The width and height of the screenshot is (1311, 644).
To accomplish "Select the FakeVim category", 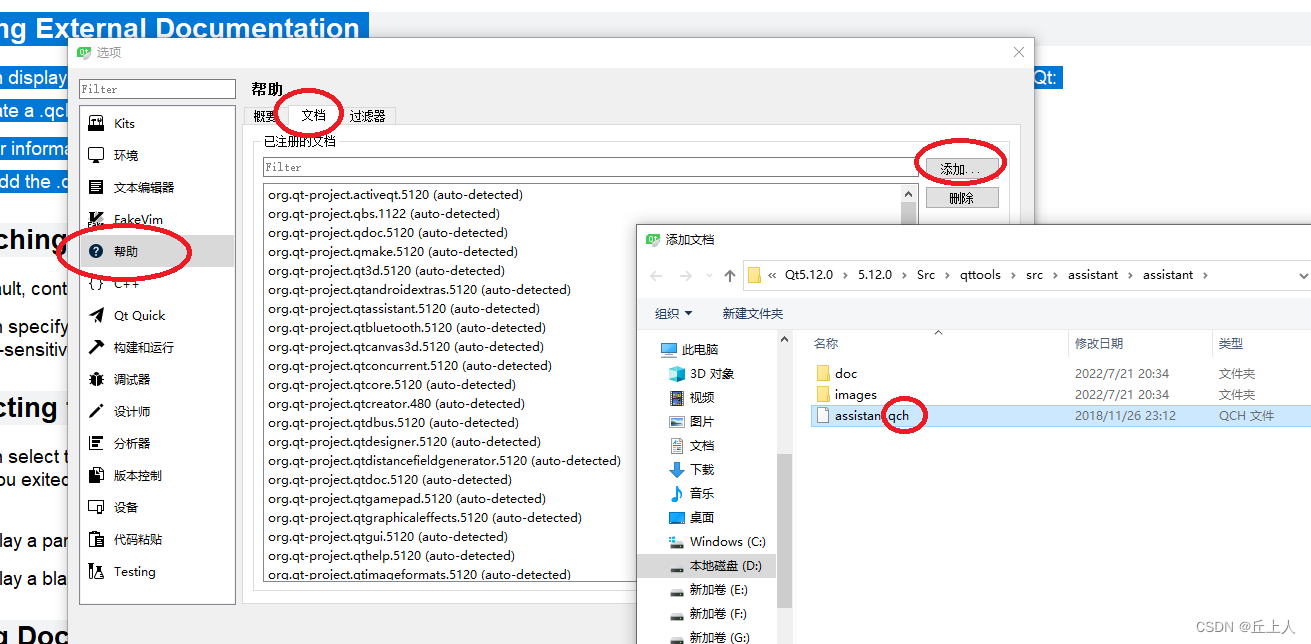I will point(157,219).
